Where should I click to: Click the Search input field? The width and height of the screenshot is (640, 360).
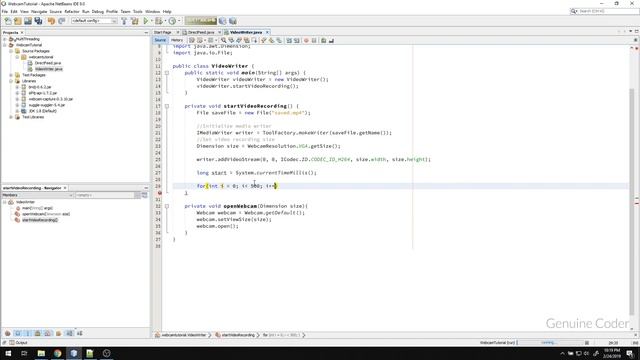608,11
